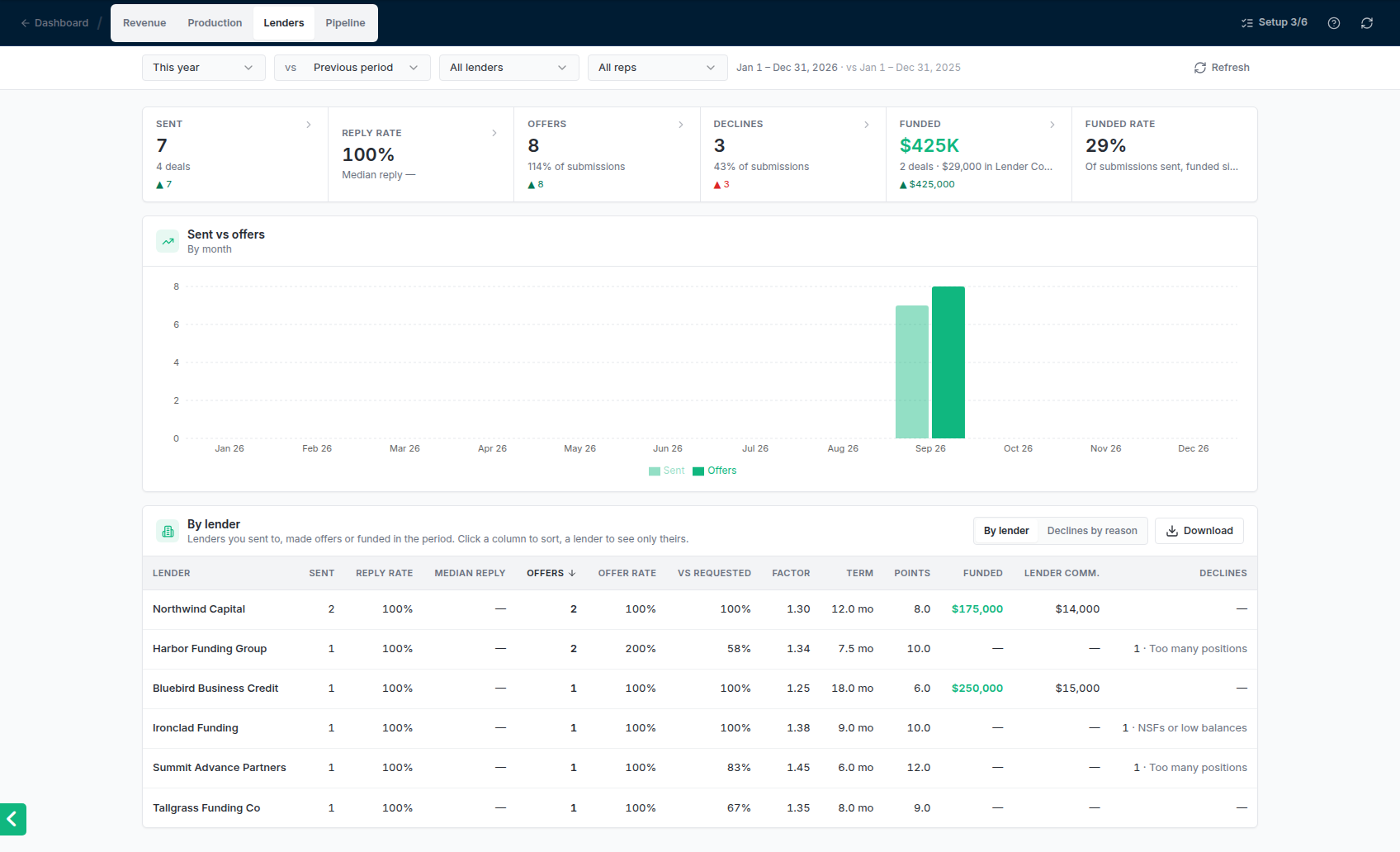Viewport: 1400px width, 852px height.
Task: Click the Sep 26 Sent bar
Action: point(912,372)
